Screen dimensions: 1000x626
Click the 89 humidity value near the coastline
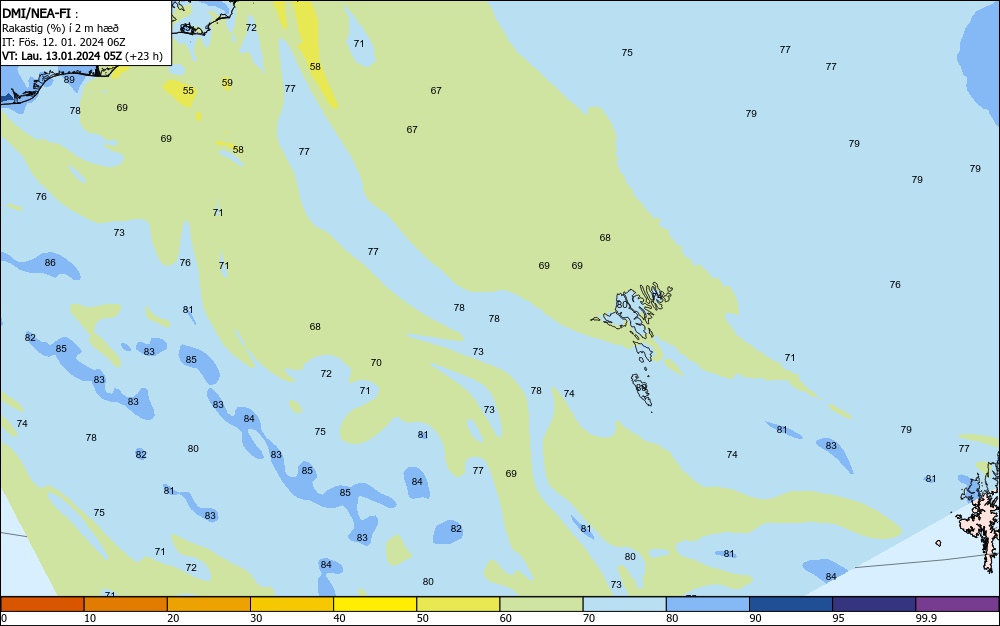[69, 80]
